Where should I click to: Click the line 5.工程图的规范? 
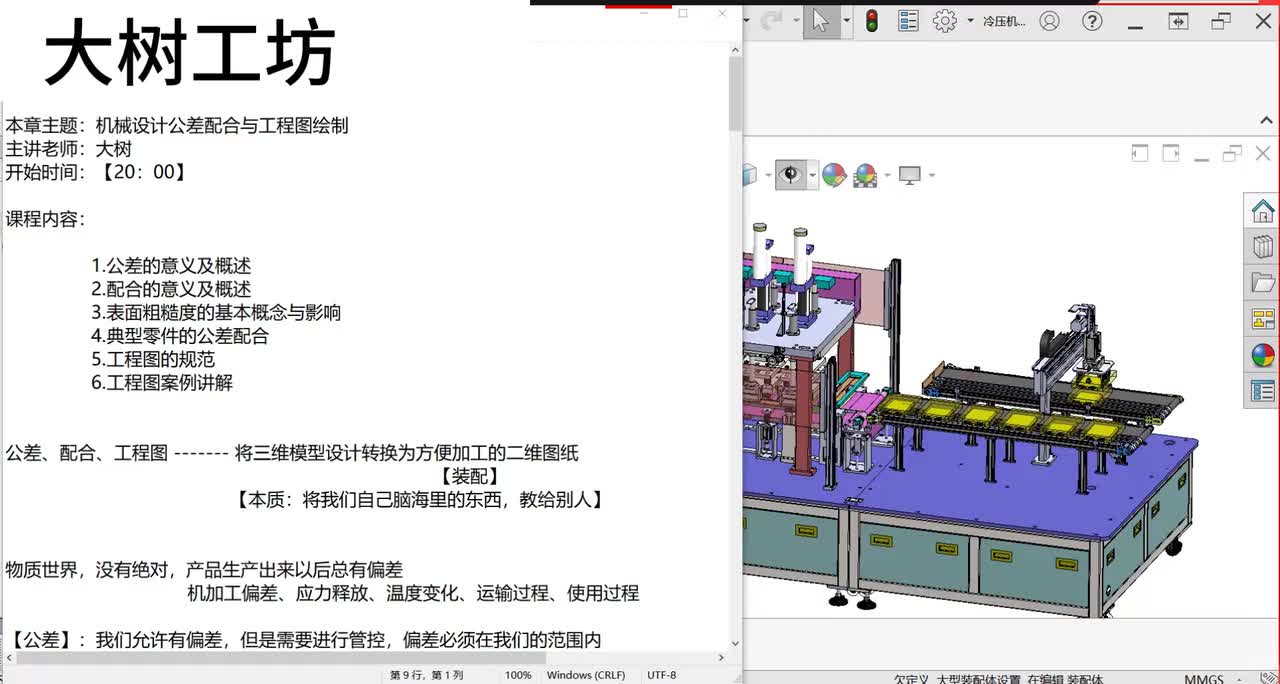point(153,359)
